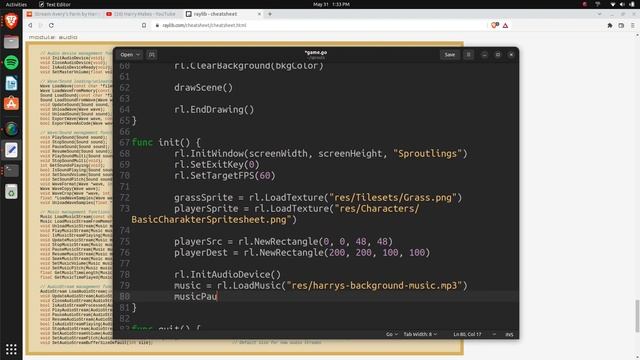Click the rl.SetTargetFPS(60) line
The image size is (640, 360).
(x=224, y=176)
